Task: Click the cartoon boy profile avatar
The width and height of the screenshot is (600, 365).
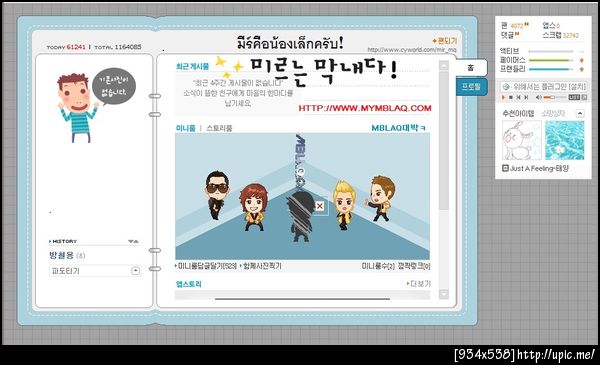Action: click(77, 108)
